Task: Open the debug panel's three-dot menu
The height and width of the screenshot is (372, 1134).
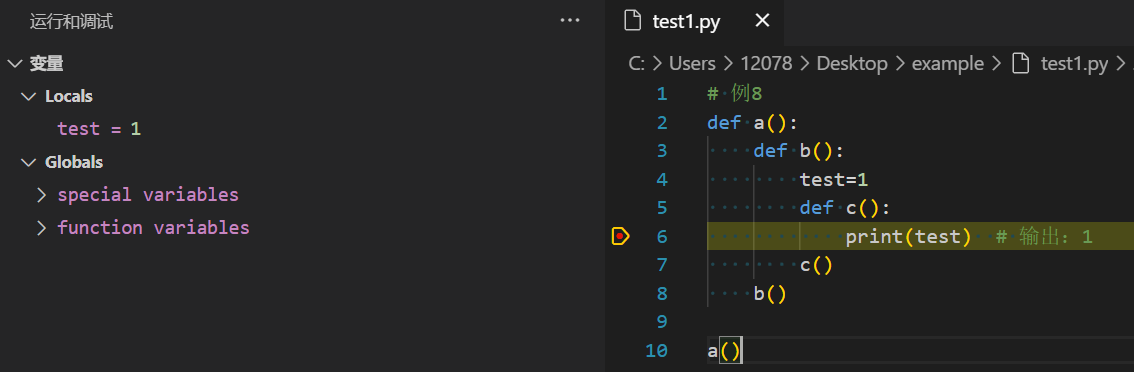Action: (x=570, y=21)
